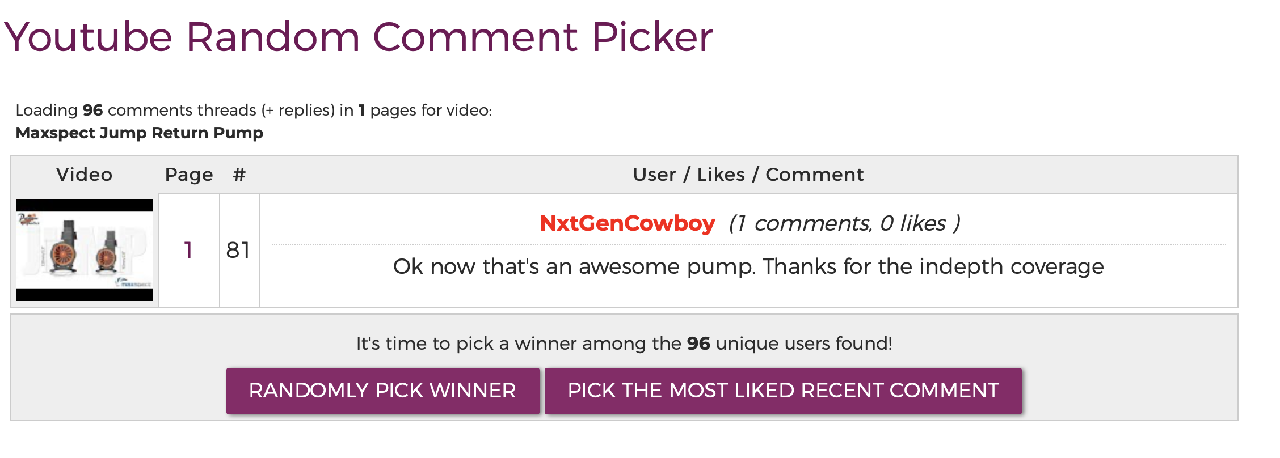Click the RANDOMLY PICK WINNER button
Image resolution: width=1280 pixels, height=458 pixels.
click(x=383, y=391)
